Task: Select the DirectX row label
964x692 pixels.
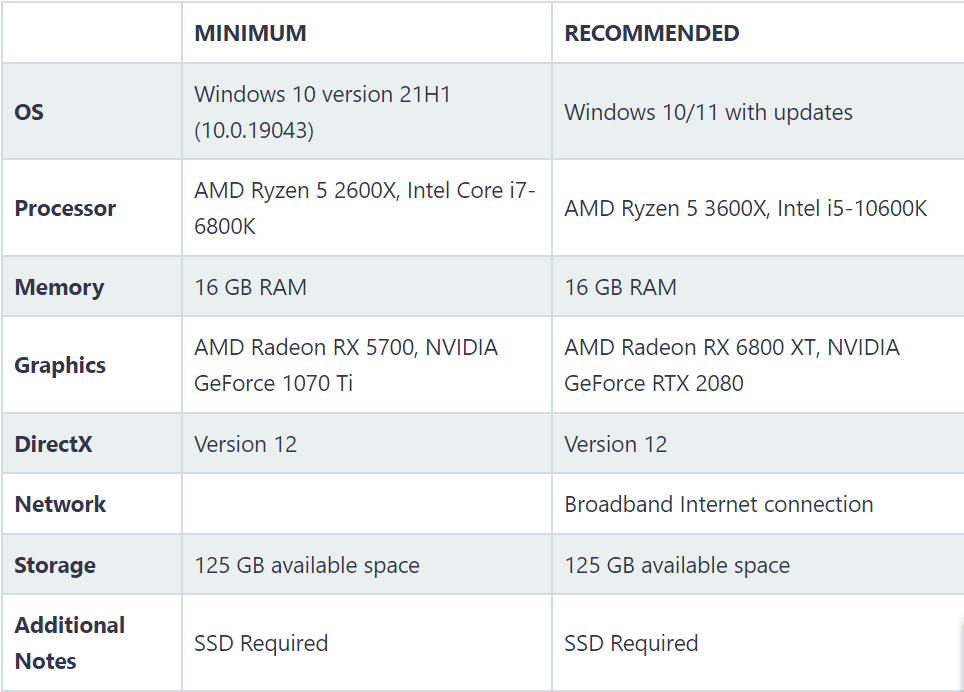Action: (x=53, y=444)
